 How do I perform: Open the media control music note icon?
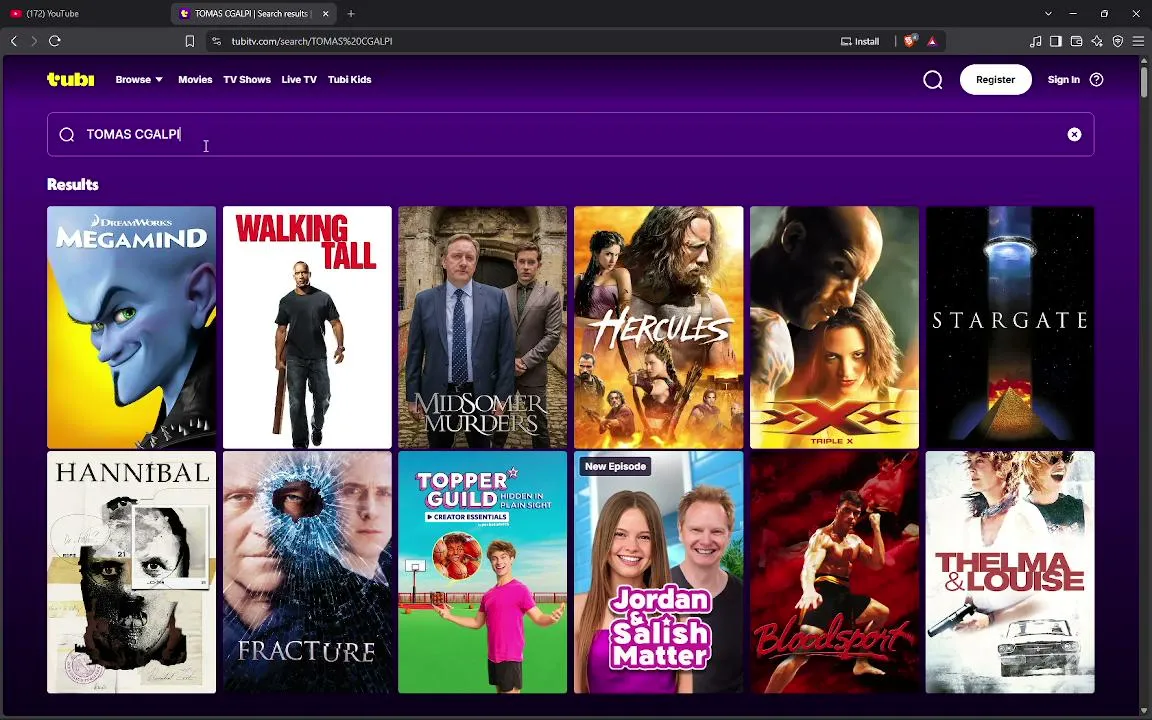point(1035,41)
